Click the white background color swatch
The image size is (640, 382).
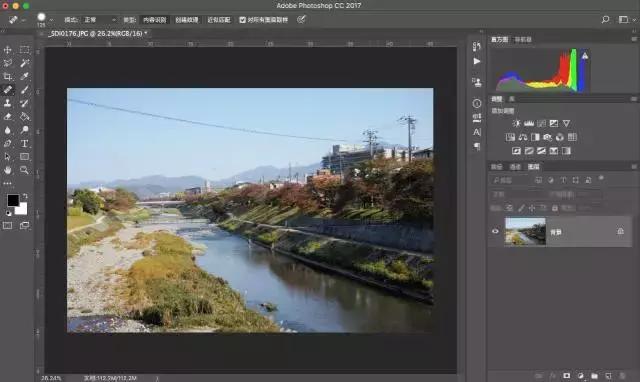coord(22,209)
